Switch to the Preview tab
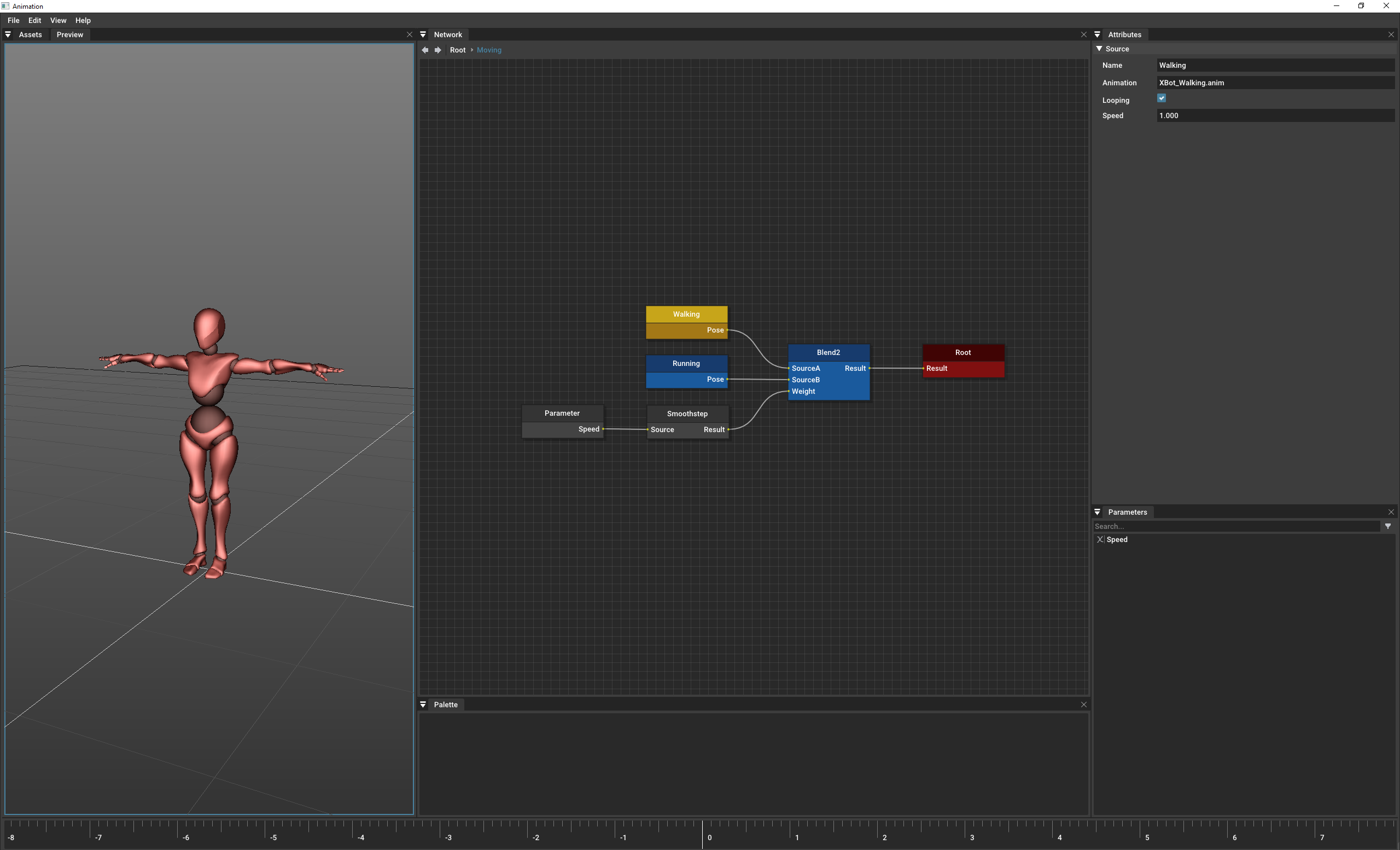This screenshot has height=850, width=1400. click(x=70, y=34)
